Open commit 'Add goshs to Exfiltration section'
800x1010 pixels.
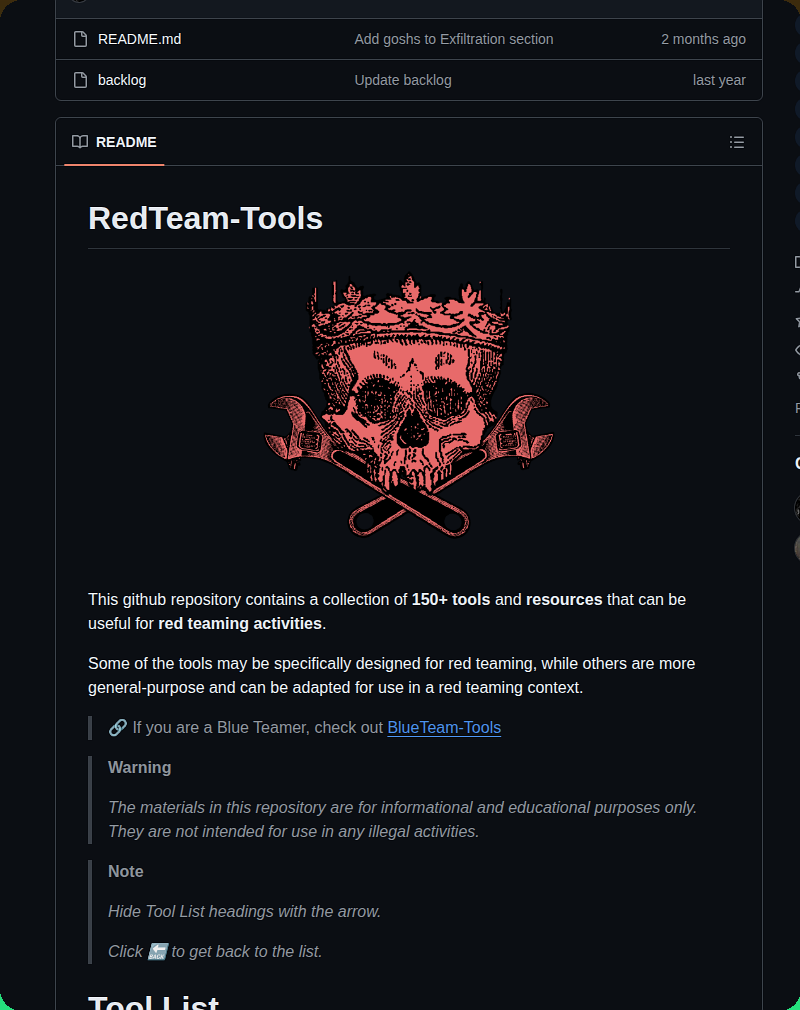click(453, 39)
